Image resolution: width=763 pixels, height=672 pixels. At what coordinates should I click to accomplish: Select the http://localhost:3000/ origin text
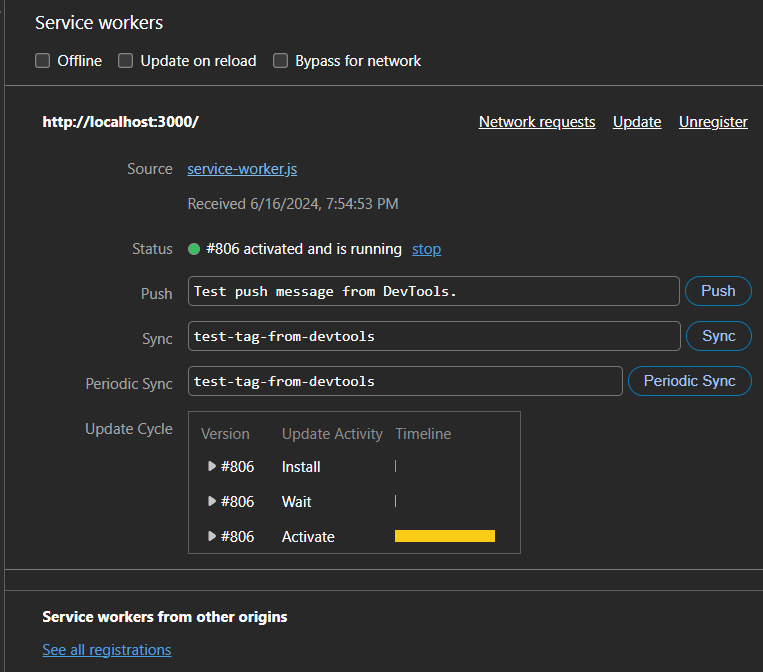(120, 122)
